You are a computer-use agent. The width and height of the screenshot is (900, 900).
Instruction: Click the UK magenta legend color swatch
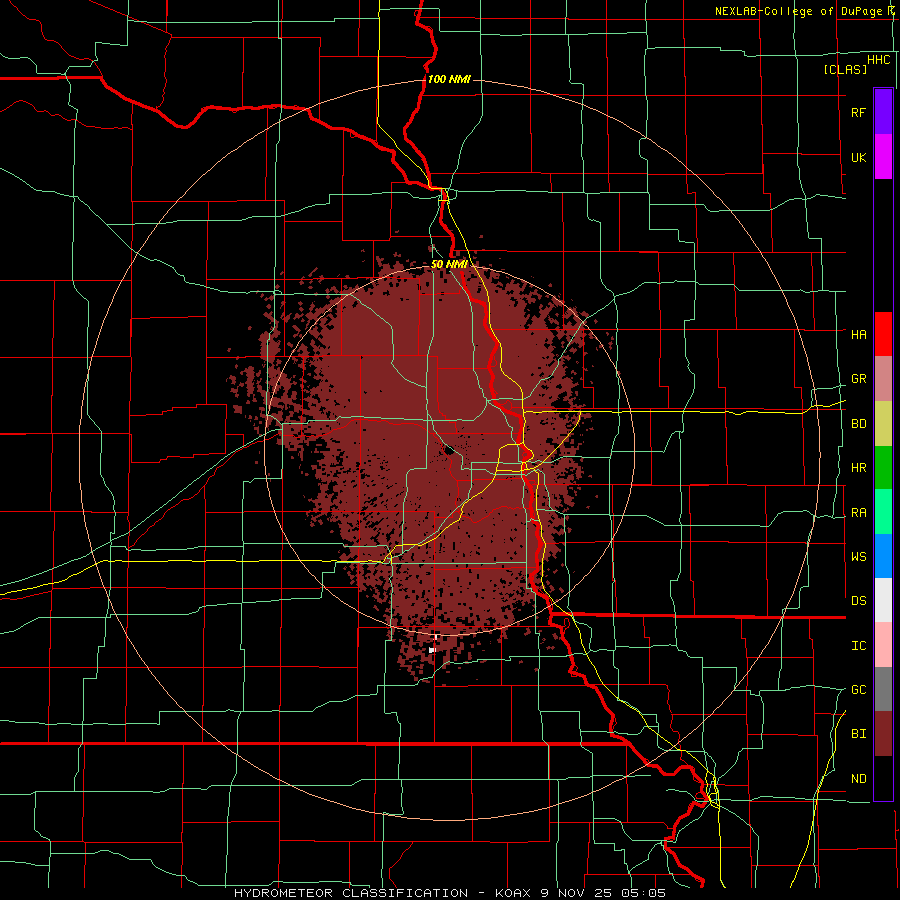click(883, 157)
